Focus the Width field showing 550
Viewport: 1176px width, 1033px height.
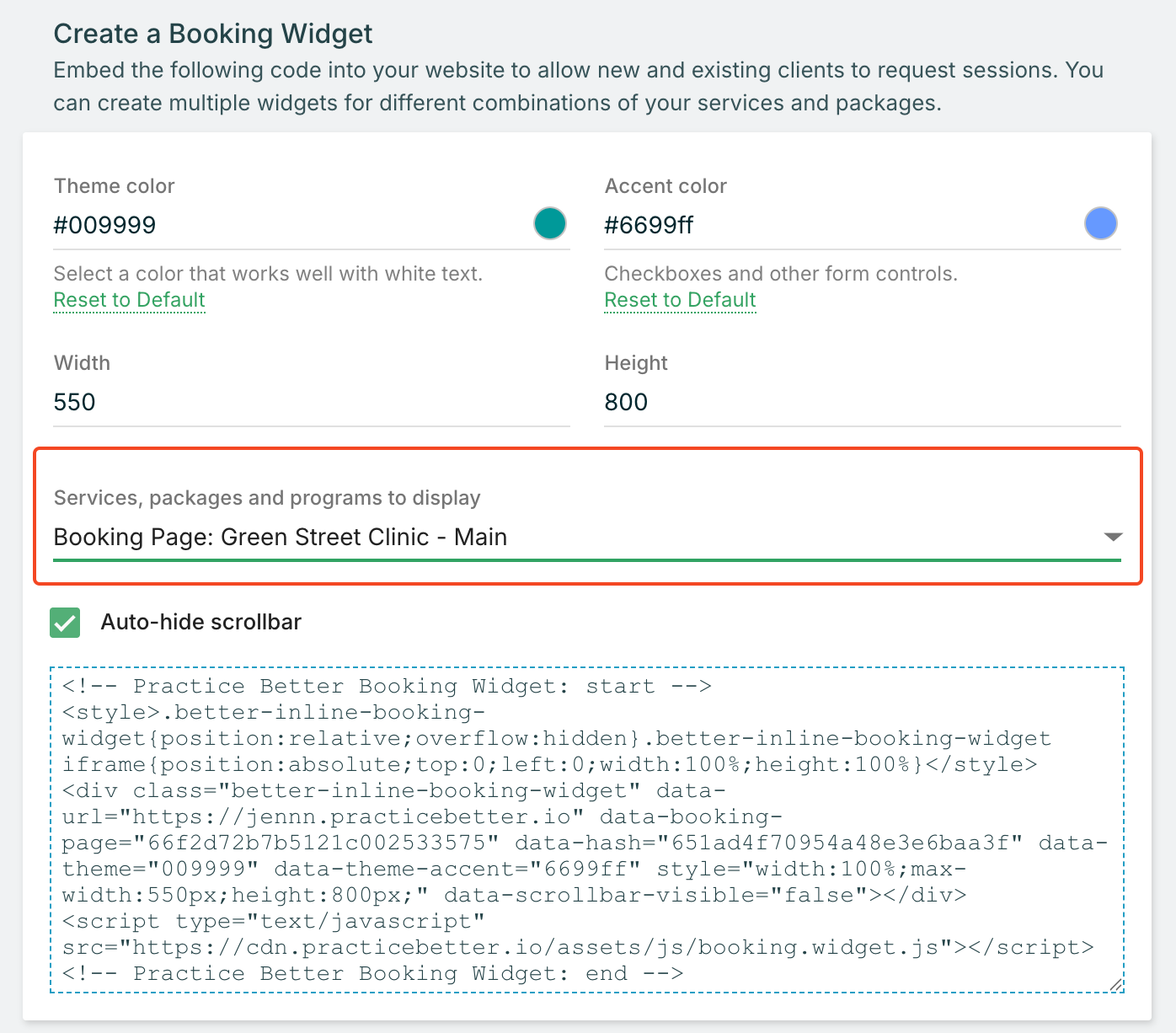click(310, 402)
